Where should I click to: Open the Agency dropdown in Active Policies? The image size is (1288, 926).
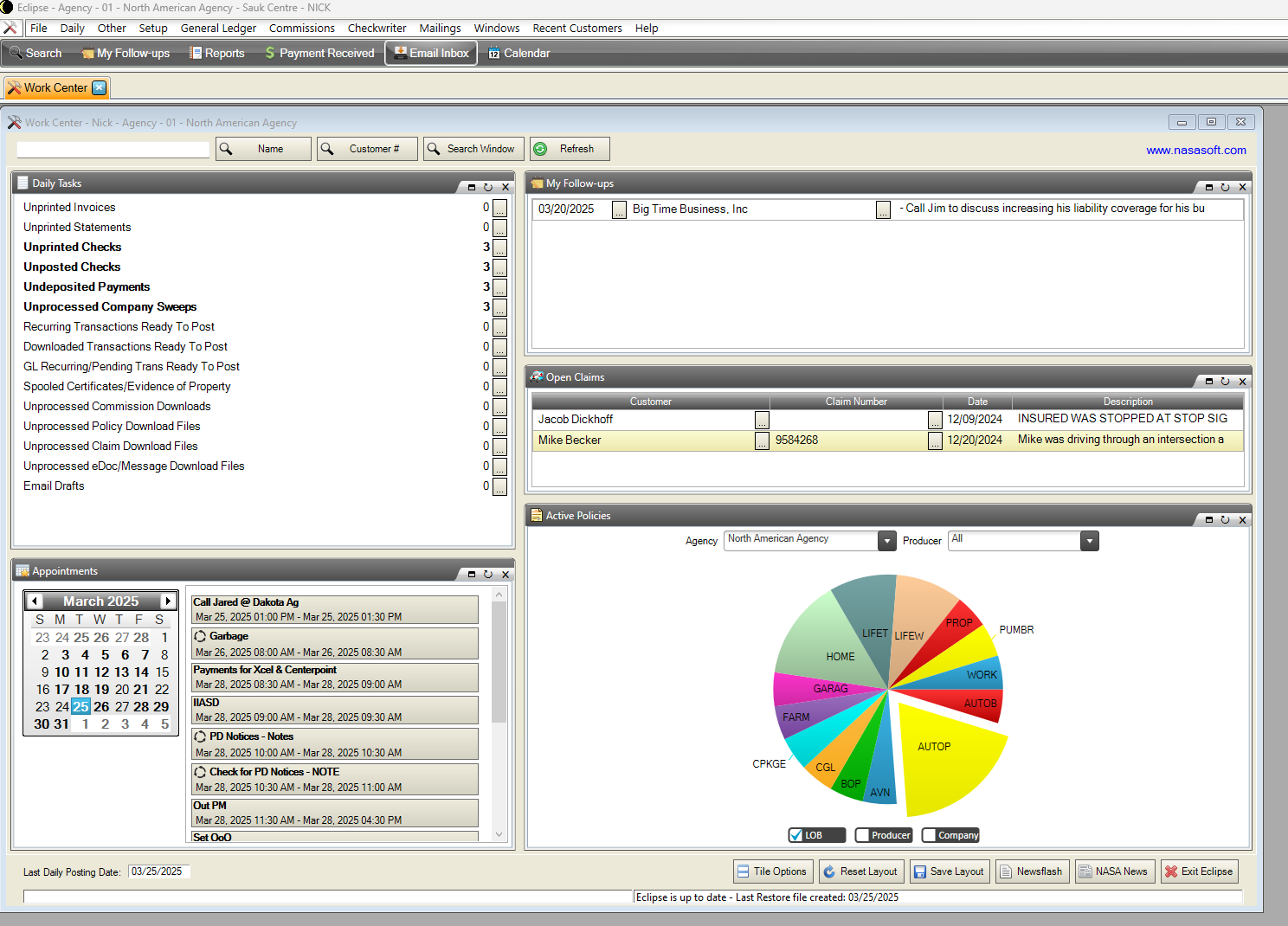[x=885, y=540]
